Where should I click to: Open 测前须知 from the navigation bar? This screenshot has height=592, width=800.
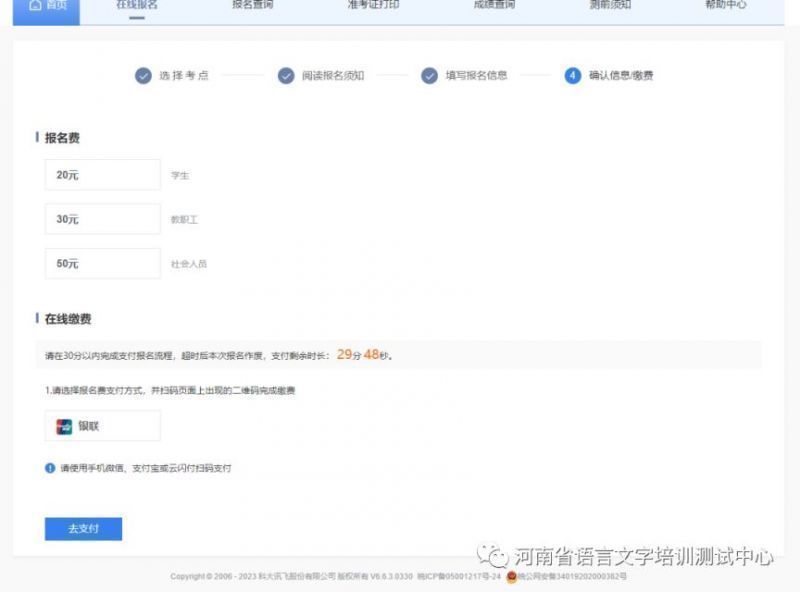click(613, 5)
